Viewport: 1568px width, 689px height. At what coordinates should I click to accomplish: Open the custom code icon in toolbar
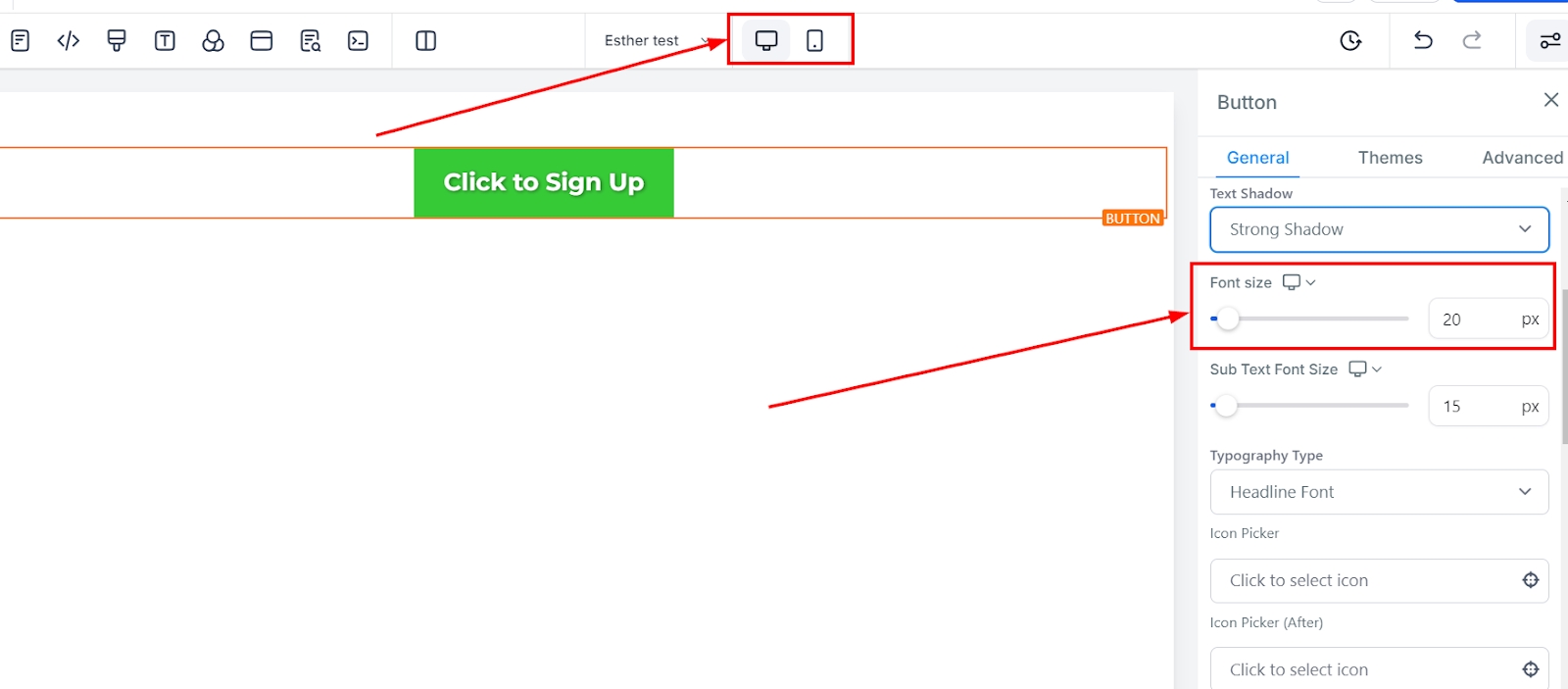pos(69,40)
